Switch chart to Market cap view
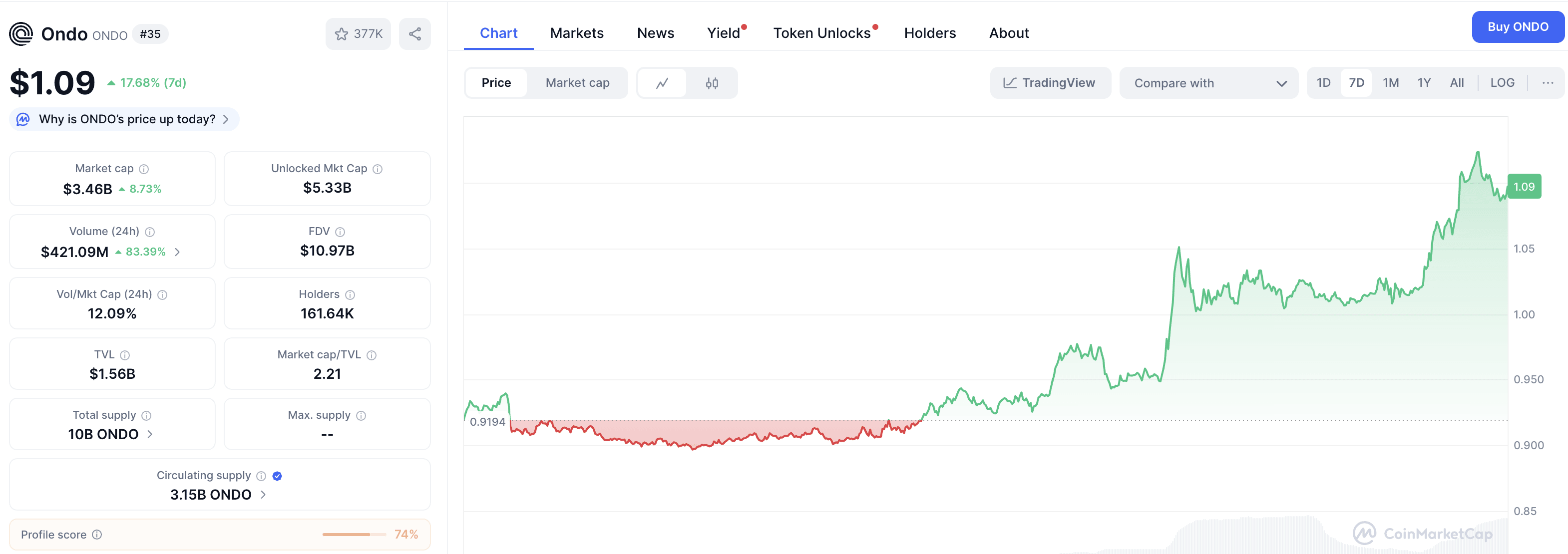 (577, 83)
